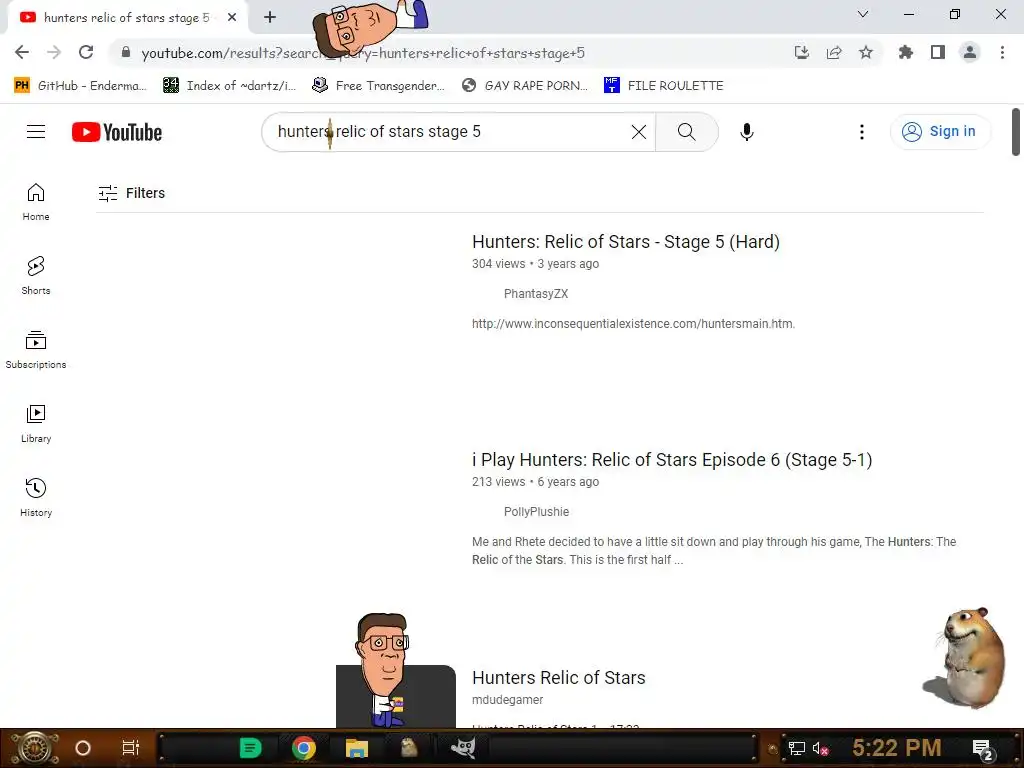Open Chrome profile avatar
This screenshot has width=1024, height=768.
pos(970,52)
